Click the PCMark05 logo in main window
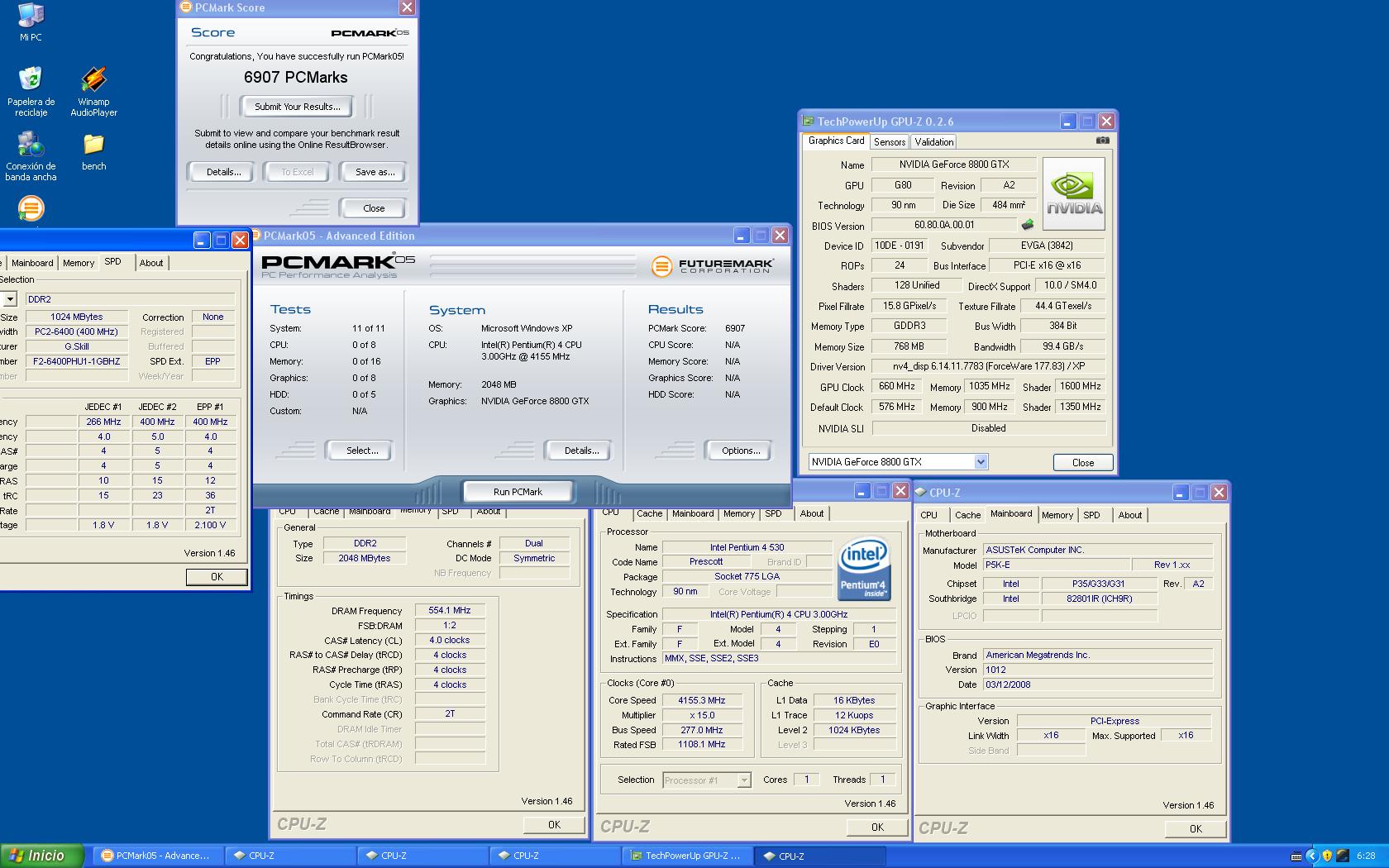1389x868 pixels. (x=338, y=265)
